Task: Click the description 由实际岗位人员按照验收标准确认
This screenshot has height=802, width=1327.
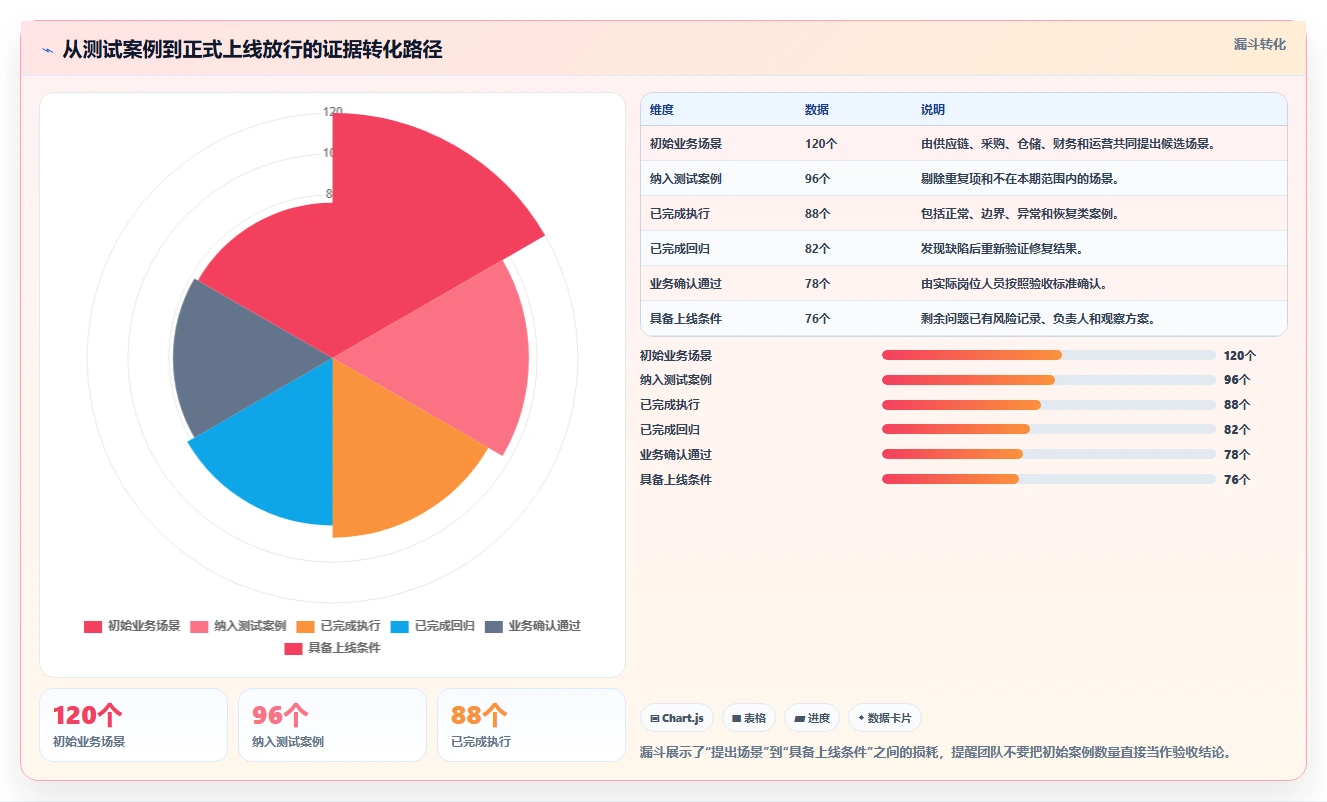Action: [x=1014, y=284]
